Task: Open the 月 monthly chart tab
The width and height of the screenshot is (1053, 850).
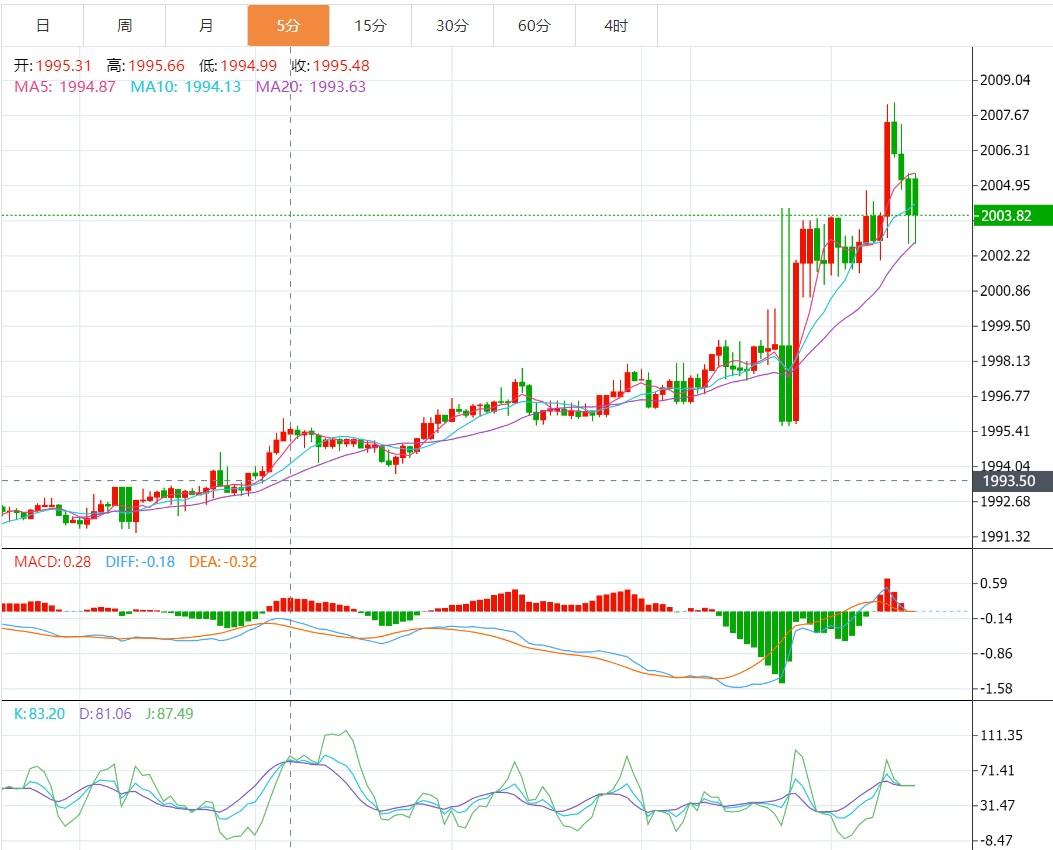Action: click(x=206, y=26)
